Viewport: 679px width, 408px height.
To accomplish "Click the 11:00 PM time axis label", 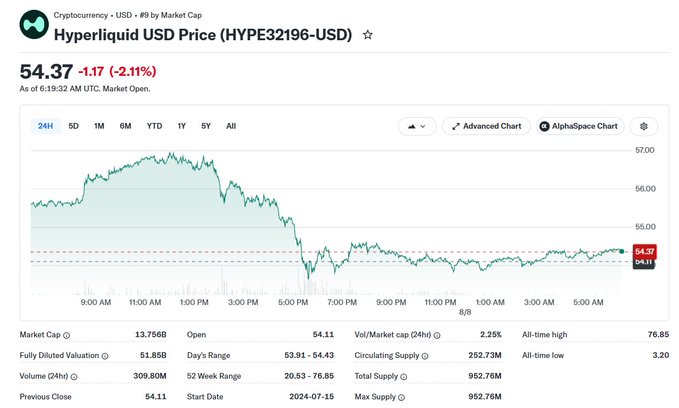I will pos(440,303).
